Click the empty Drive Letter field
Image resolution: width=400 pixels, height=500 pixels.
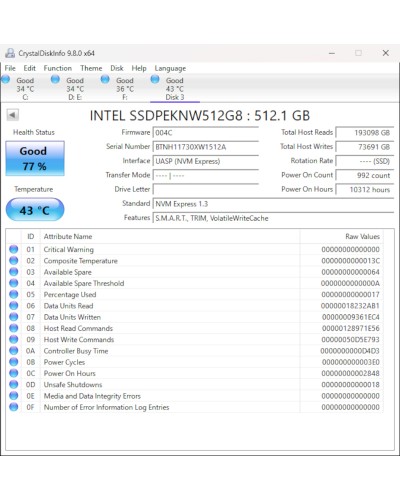pyautogui.click(x=206, y=189)
